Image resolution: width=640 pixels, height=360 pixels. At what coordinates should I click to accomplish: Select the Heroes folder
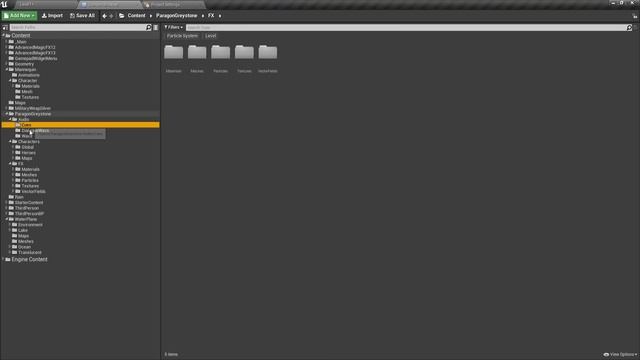coord(28,153)
